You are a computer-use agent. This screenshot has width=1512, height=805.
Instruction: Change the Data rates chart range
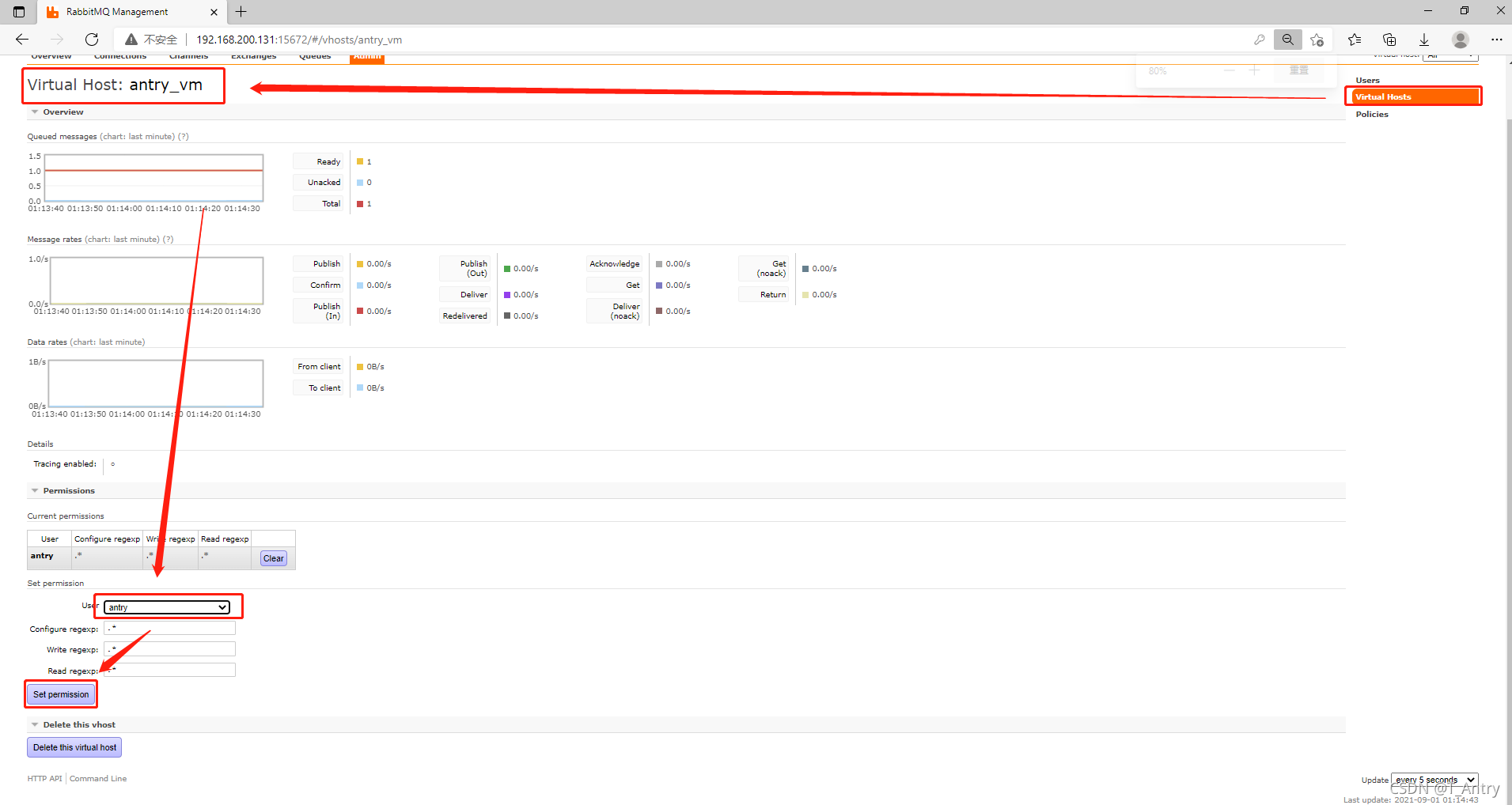tap(108, 342)
